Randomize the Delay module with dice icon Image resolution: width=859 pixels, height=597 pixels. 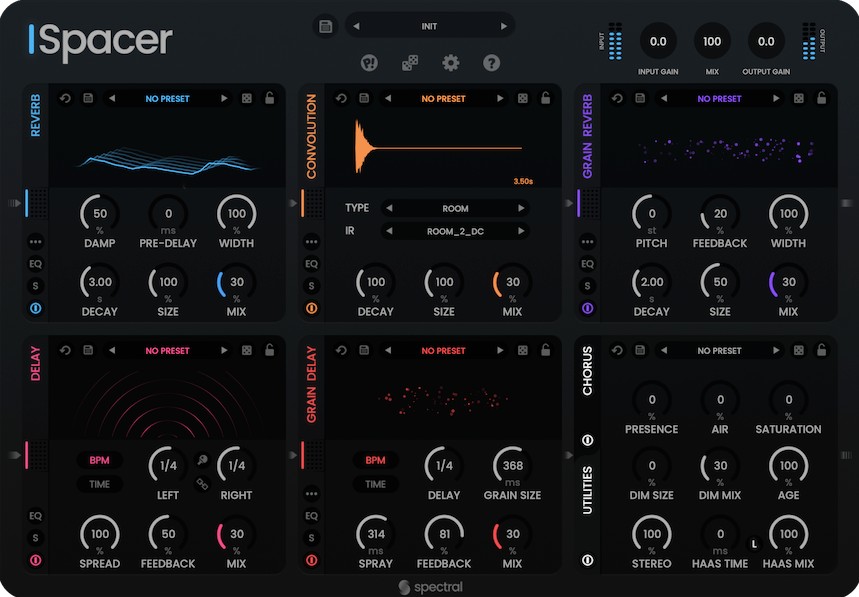pyautogui.click(x=247, y=351)
